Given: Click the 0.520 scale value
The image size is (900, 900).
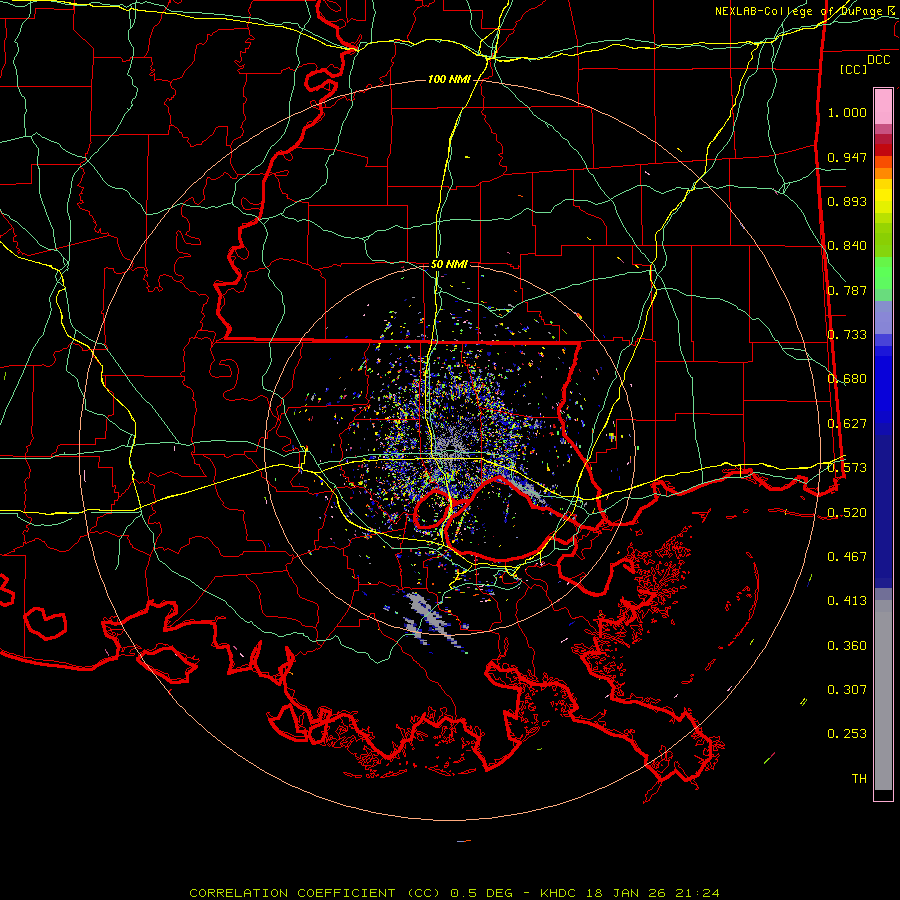Looking at the screenshot, I should tap(847, 512).
